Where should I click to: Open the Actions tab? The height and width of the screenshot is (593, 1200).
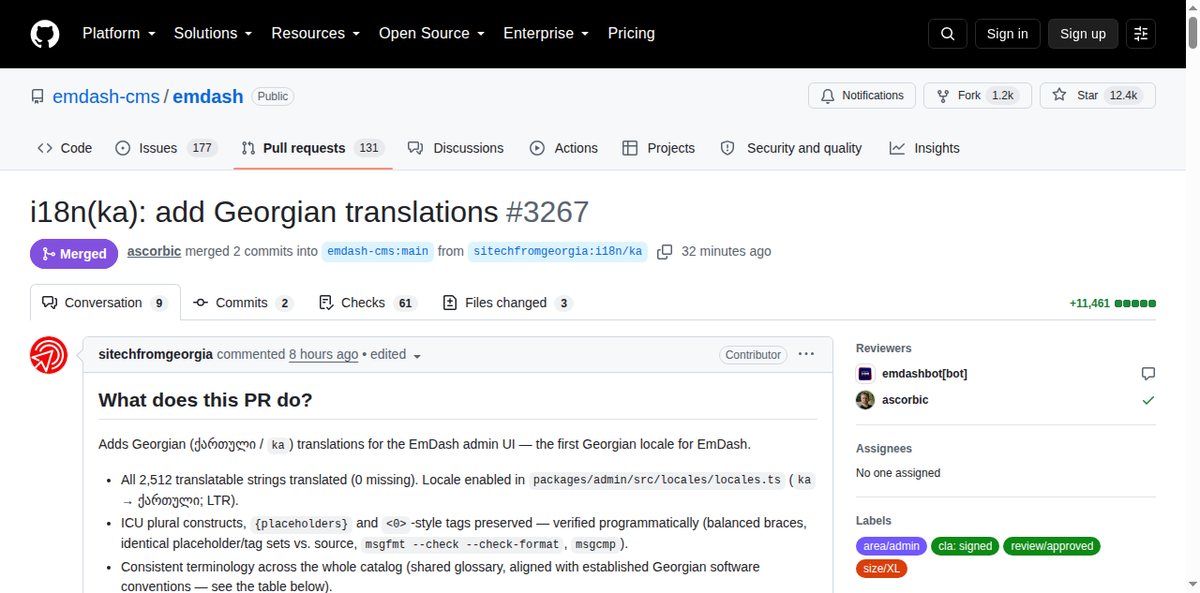tap(564, 148)
